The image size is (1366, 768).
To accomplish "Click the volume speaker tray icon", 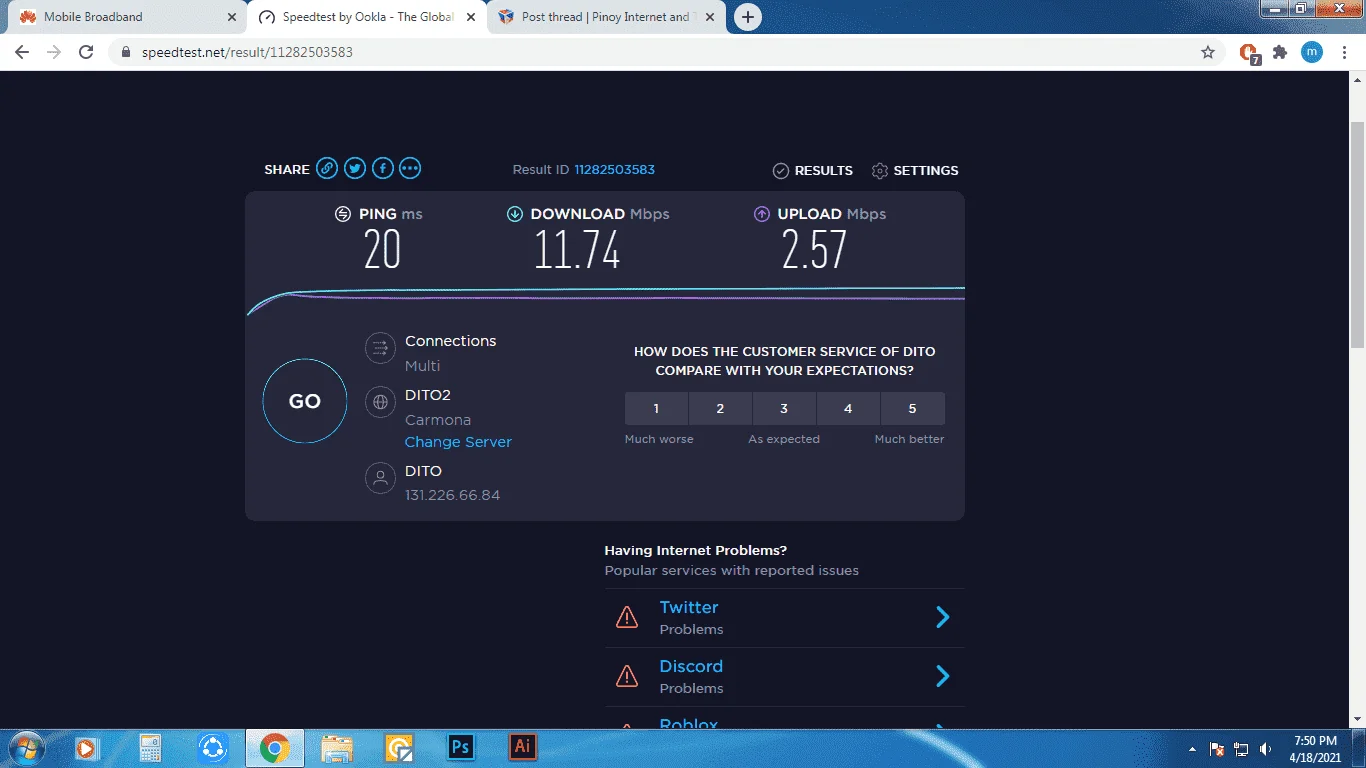I will point(1266,749).
